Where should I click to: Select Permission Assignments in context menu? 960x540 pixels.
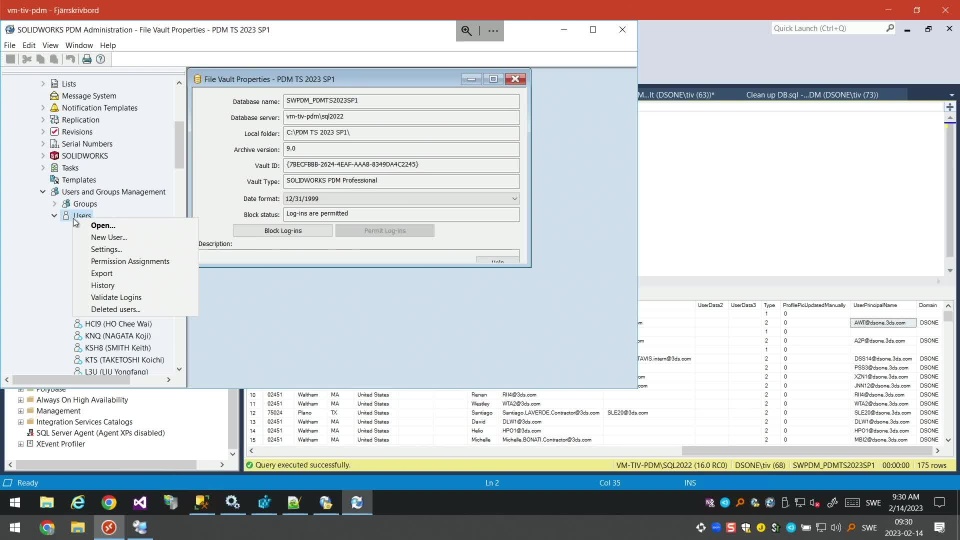coord(130,261)
